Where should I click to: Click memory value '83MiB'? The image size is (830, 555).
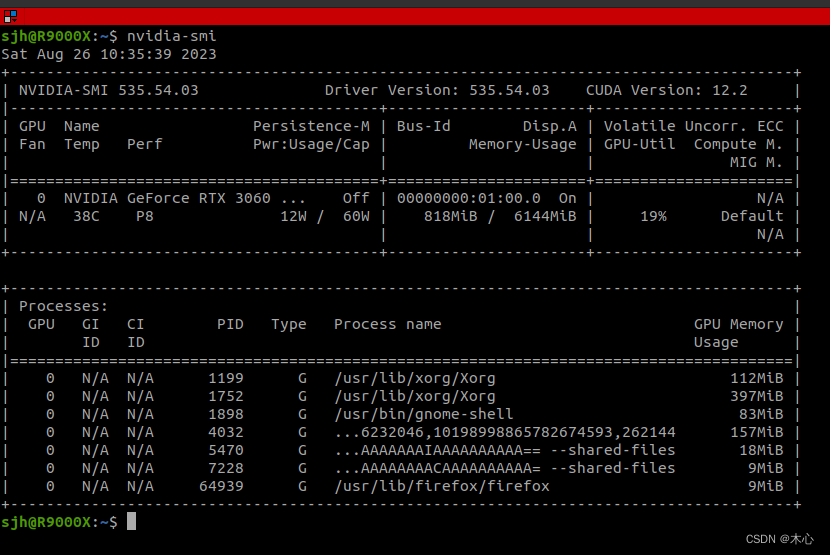[761, 415]
